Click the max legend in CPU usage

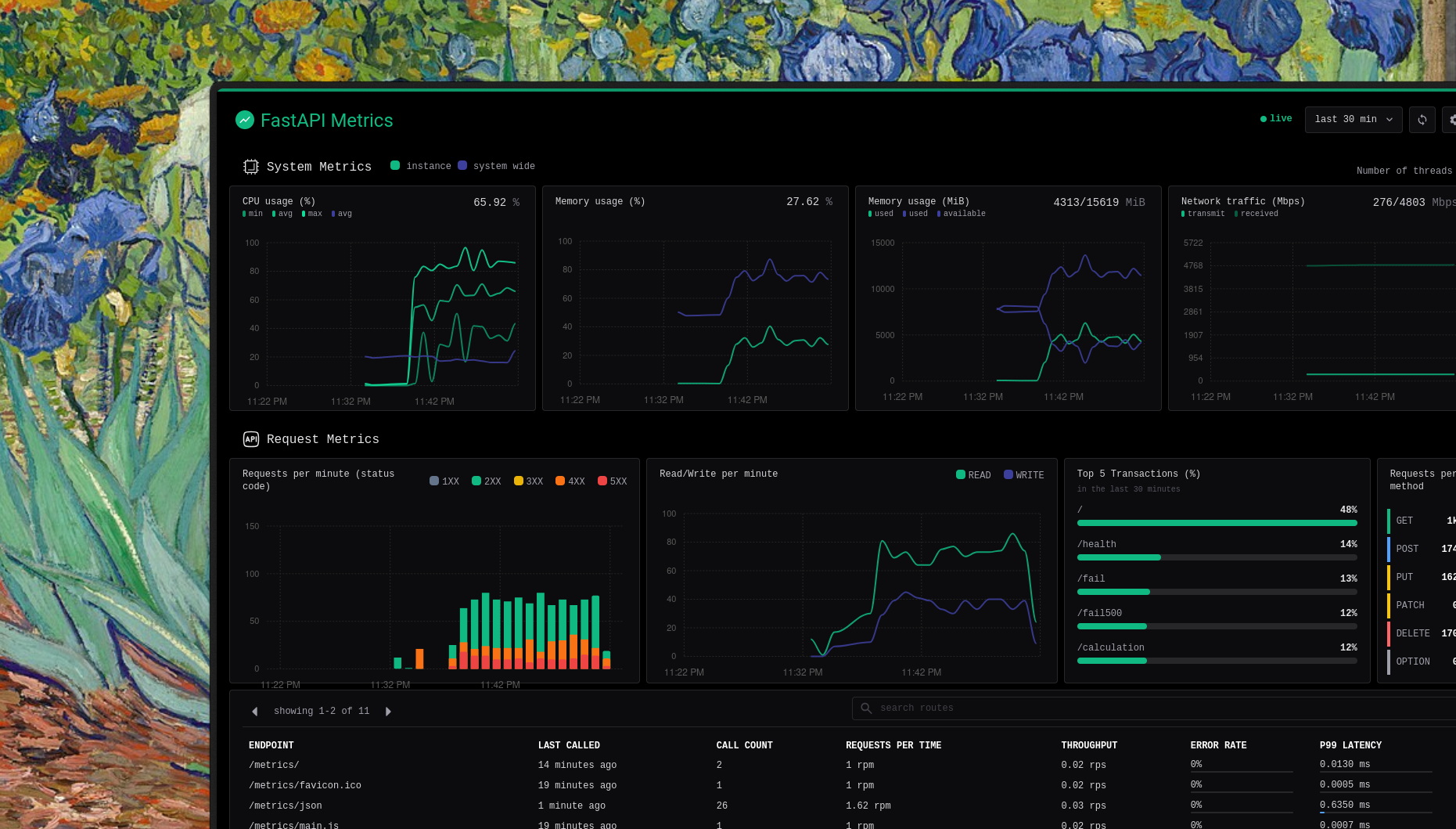tap(312, 214)
